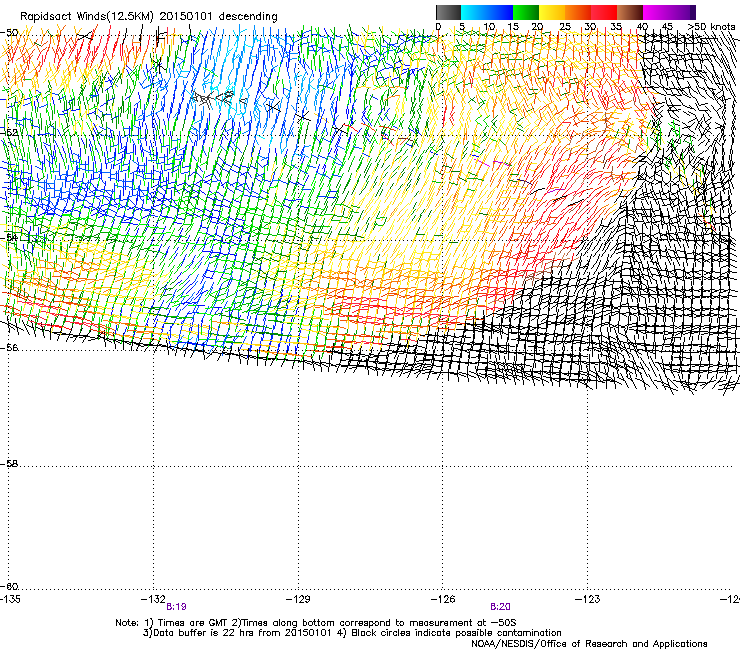Screen dimensions: 740x650
Task: Click the blue 10-15 knots legend color
Action: pyautogui.click(x=500, y=12)
